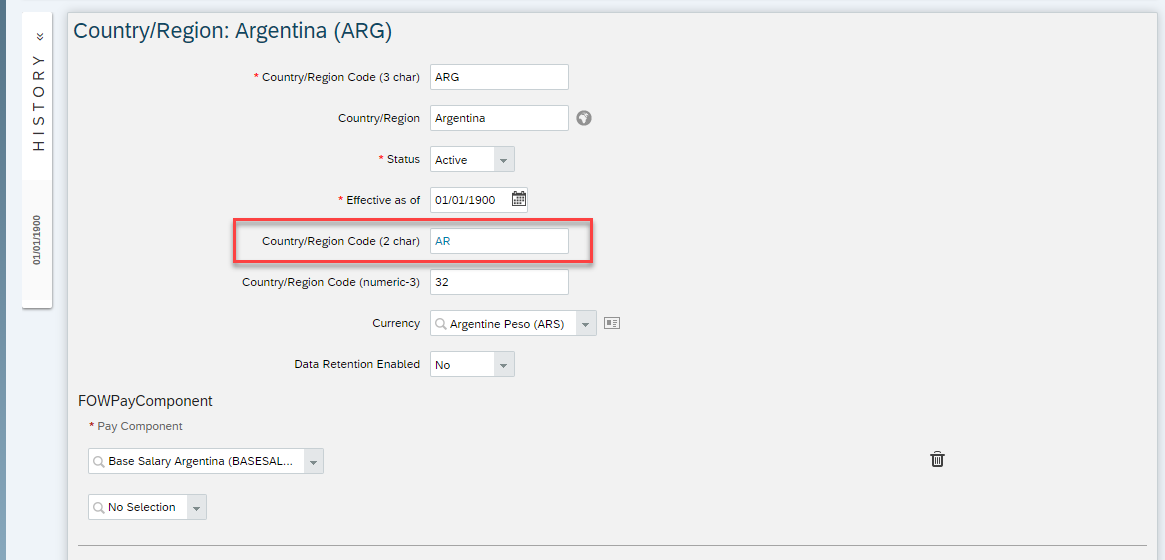Click the 2 char code field AR
Screen dimensions: 1165x560
coord(499,241)
